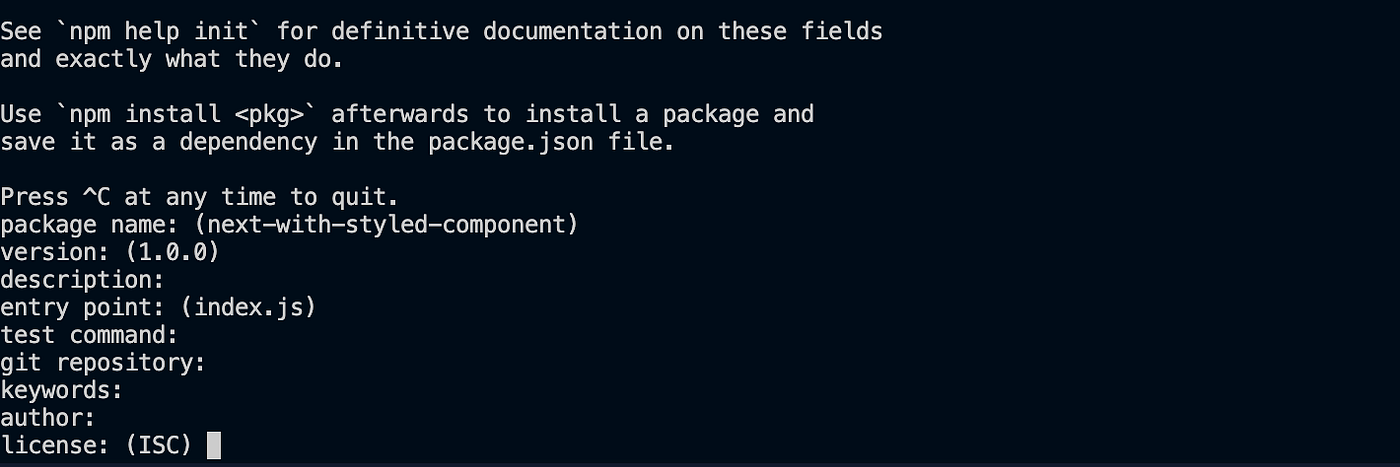
Task: Click the 'package name:' prompt line
Action: [289, 224]
